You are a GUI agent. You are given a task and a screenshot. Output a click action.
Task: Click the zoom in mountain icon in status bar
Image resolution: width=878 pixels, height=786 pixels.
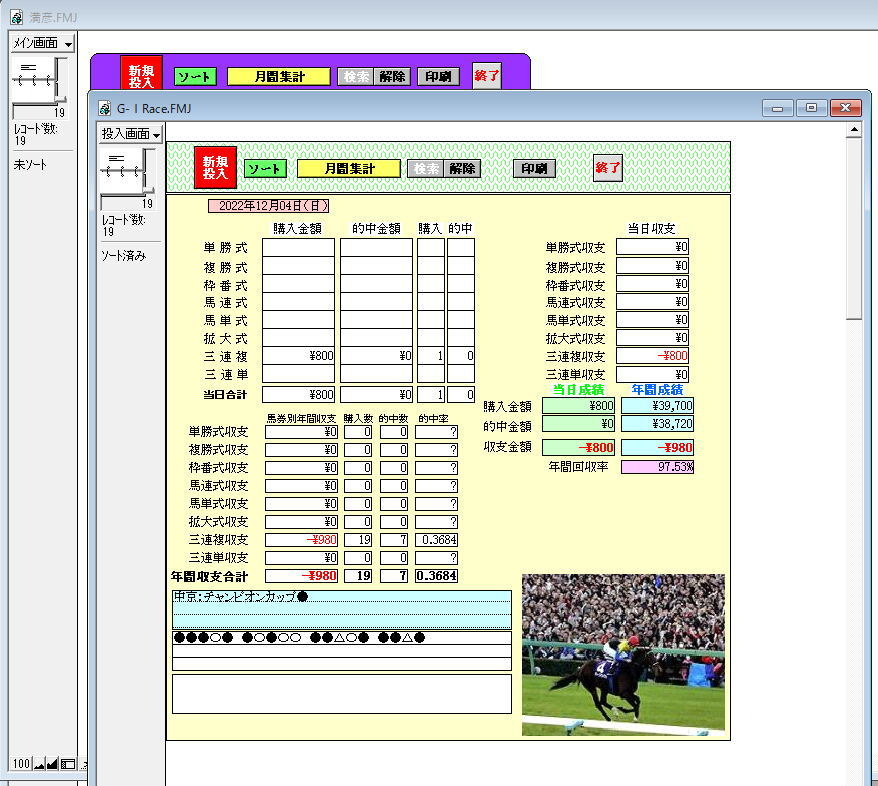pyautogui.click(x=52, y=764)
